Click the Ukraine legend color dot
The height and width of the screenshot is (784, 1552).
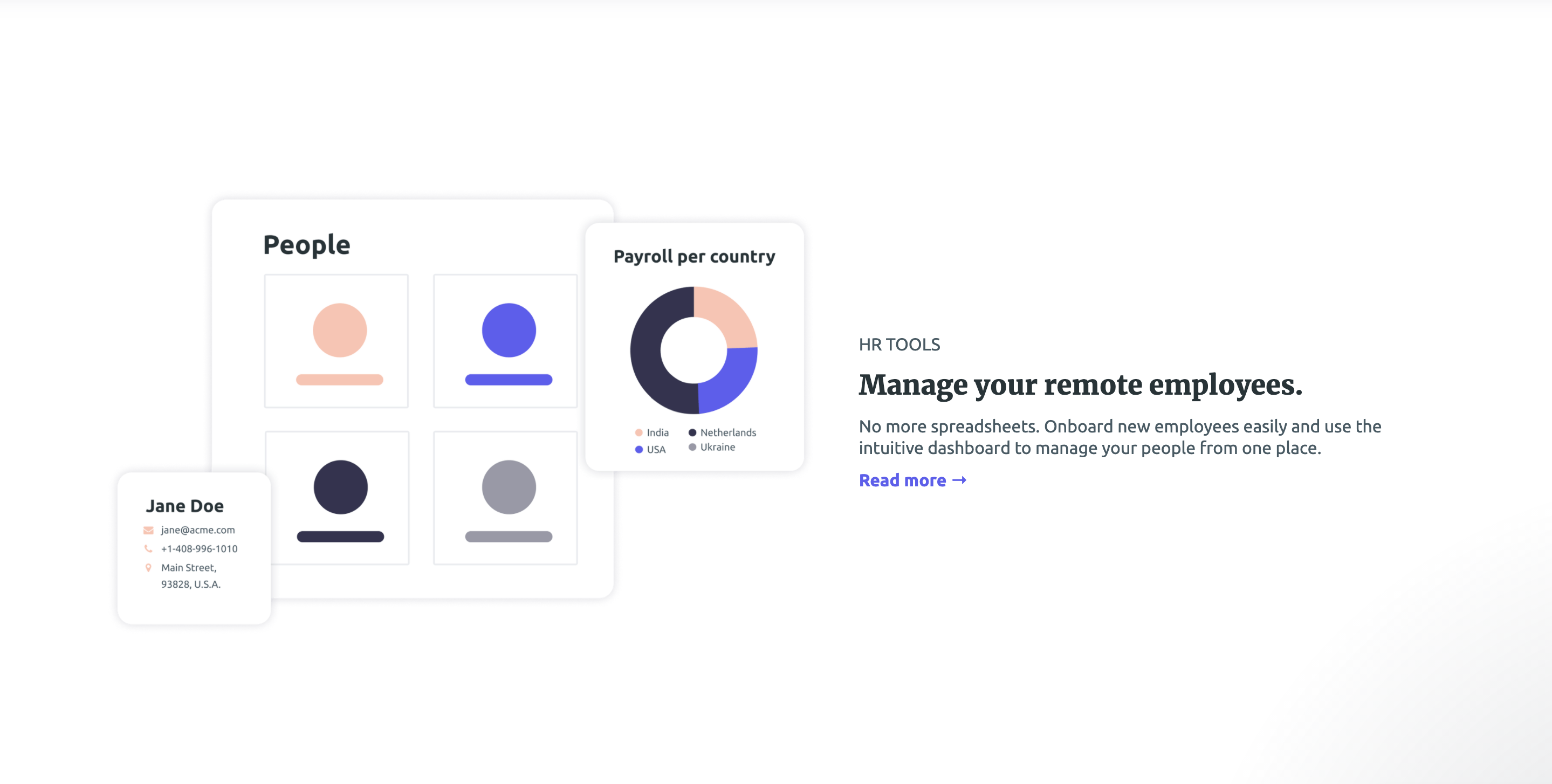pos(692,447)
